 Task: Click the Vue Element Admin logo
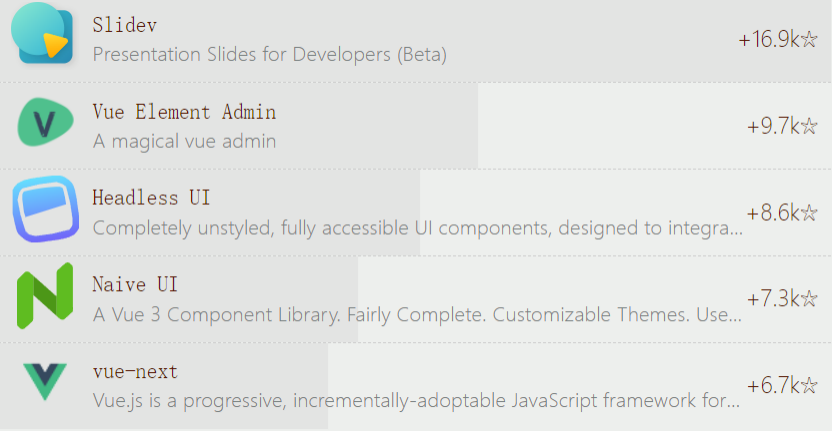(x=44, y=123)
